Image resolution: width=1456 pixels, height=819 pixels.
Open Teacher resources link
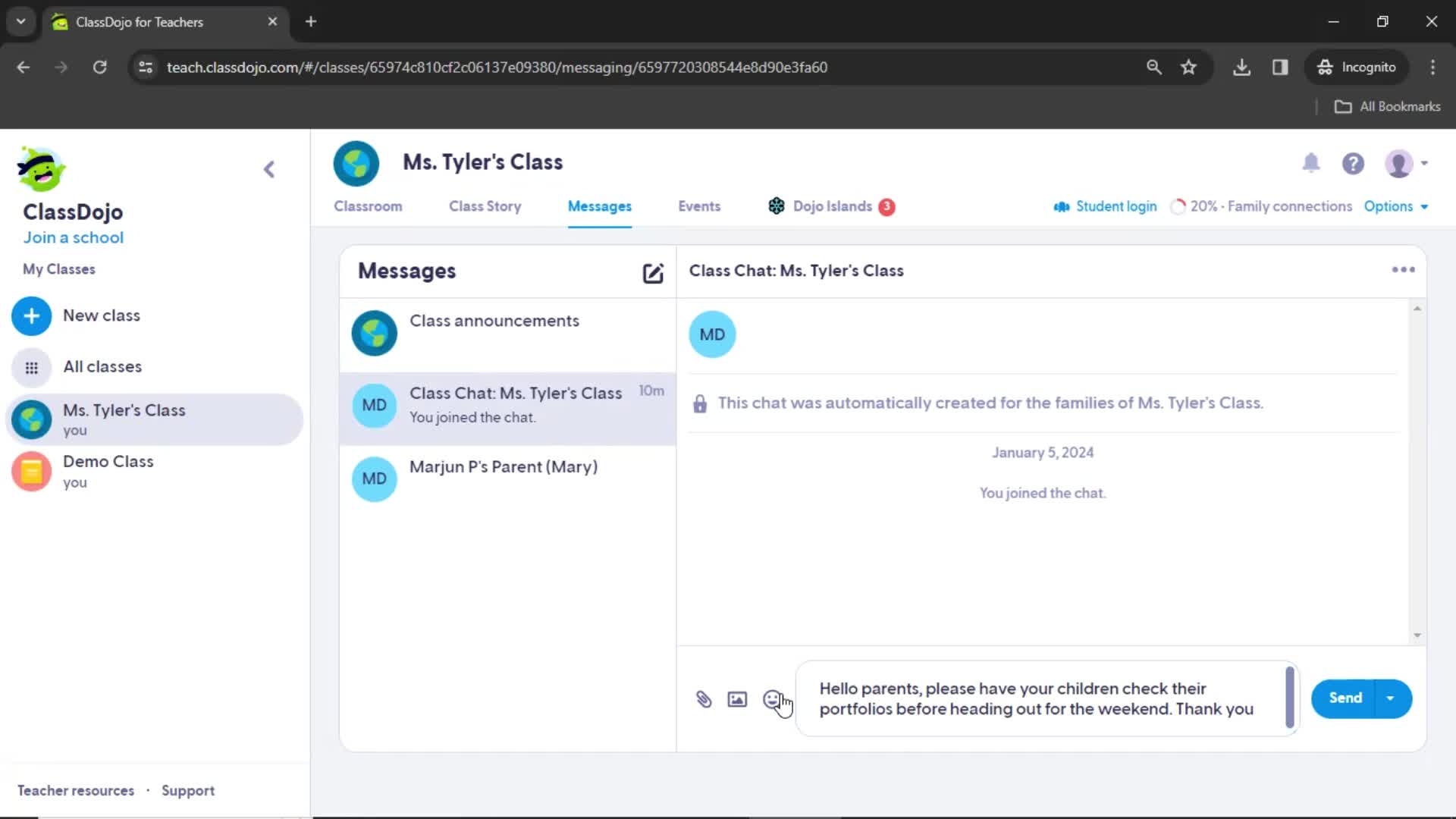[76, 790]
